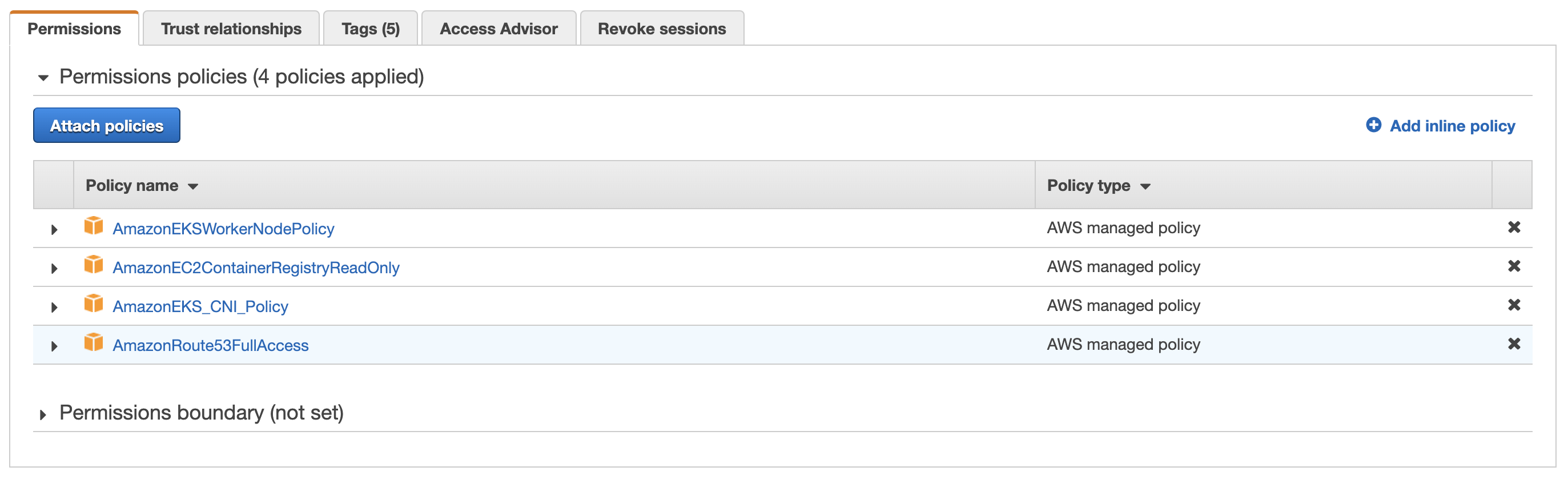The image size is (1568, 479).
Task: Click orange box icon for AmazonEKSWorkerNodePolicy
Action: [94, 226]
